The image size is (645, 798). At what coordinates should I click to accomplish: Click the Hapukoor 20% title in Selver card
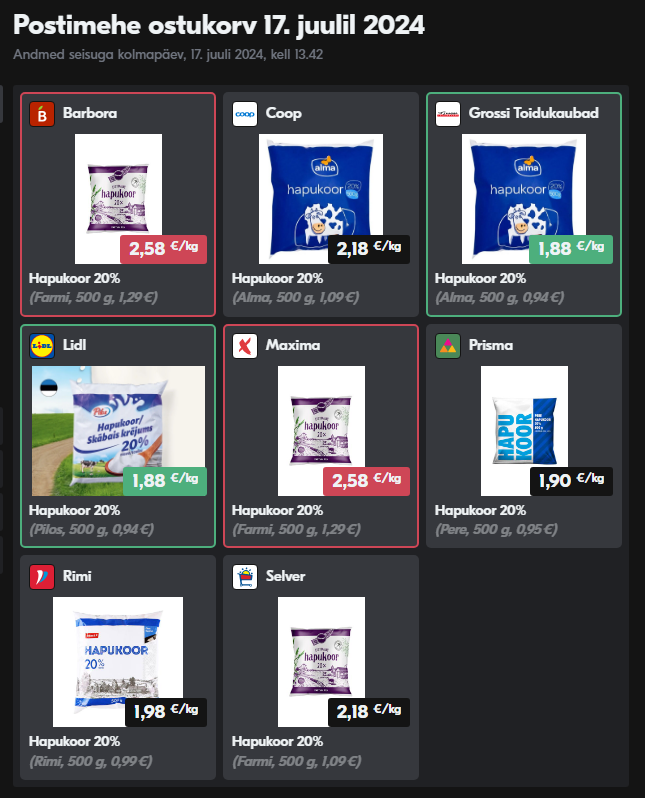click(x=277, y=742)
